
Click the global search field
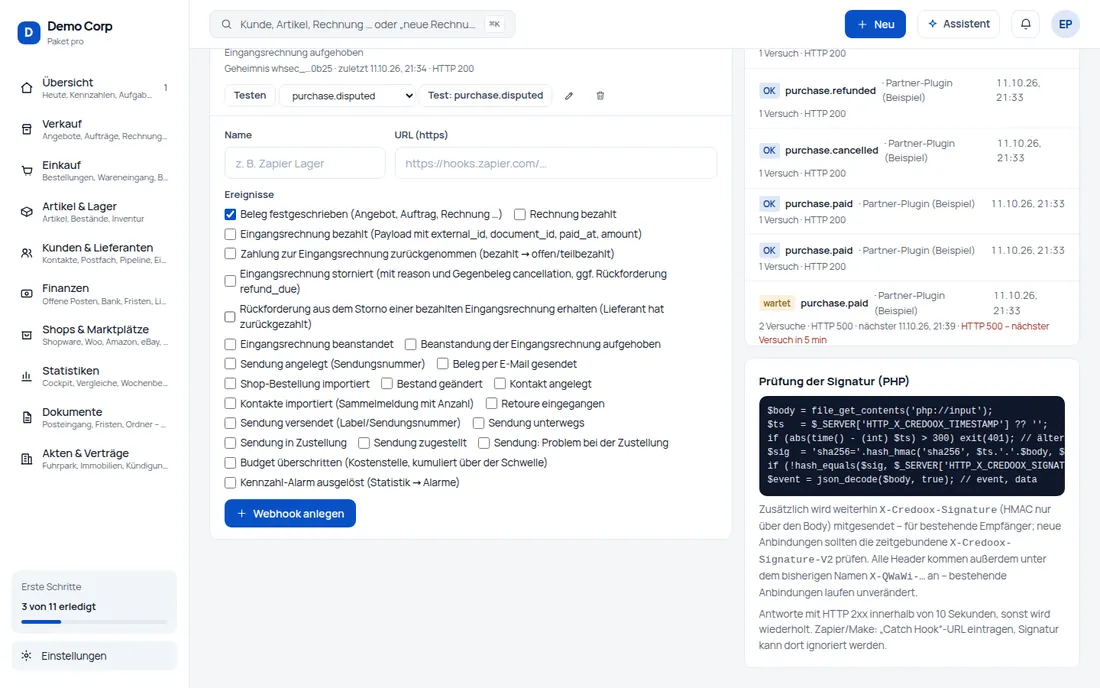(362, 24)
